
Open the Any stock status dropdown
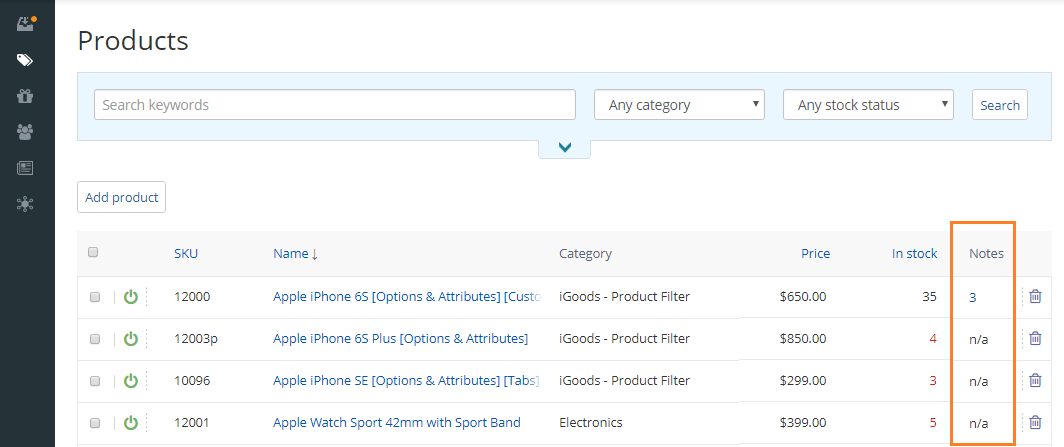tap(868, 105)
